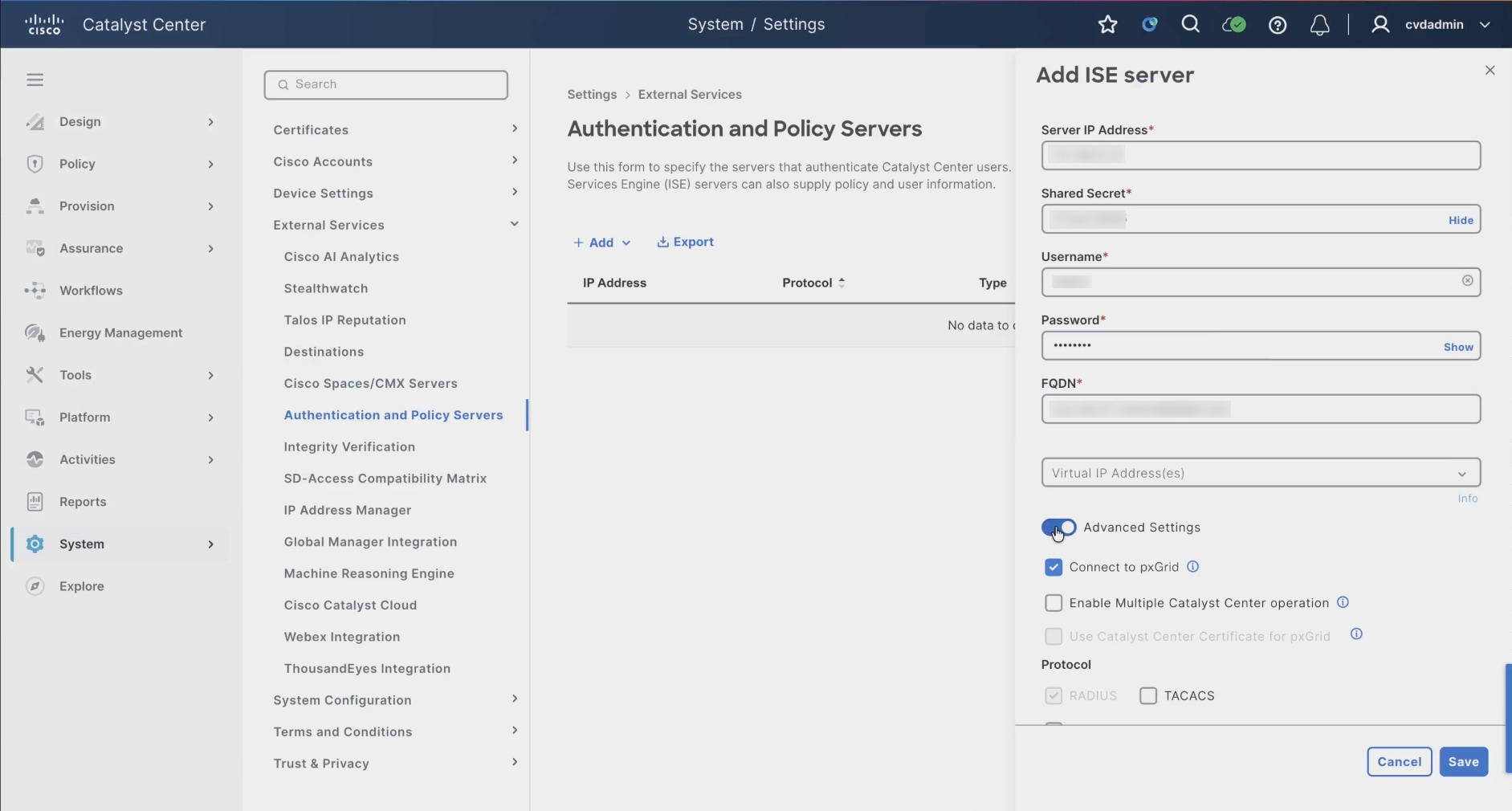The image size is (1512, 811).
Task: Save the new ISE server
Action: tap(1463, 762)
